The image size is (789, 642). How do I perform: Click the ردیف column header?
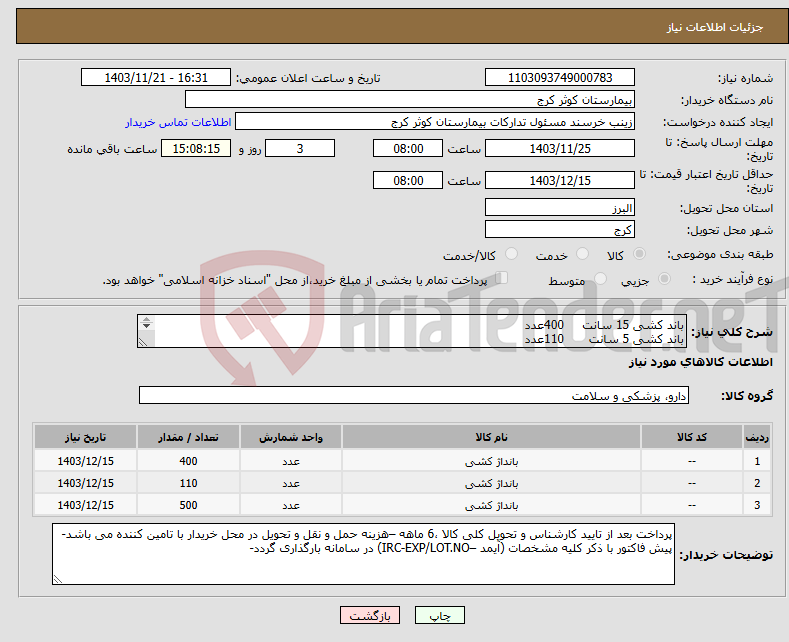(x=757, y=437)
